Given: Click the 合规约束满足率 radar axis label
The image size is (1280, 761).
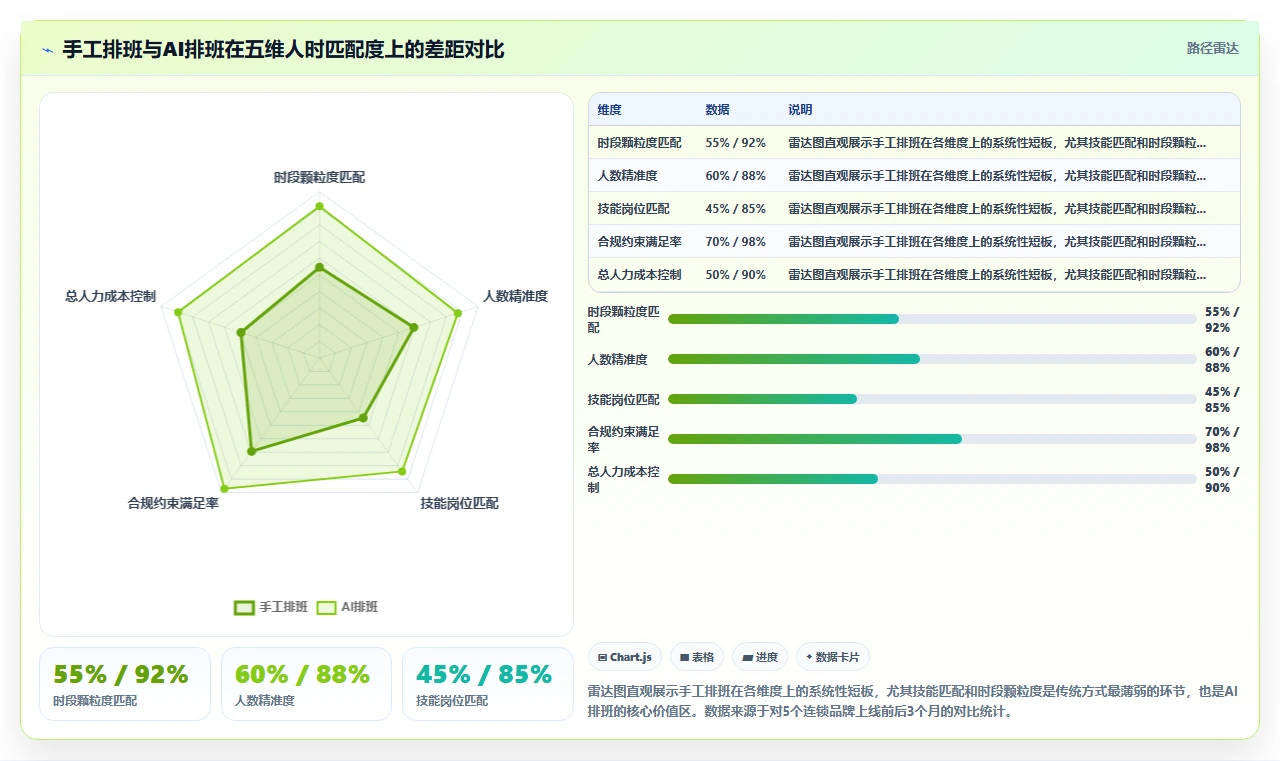Looking at the screenshot, I should 173,504.
